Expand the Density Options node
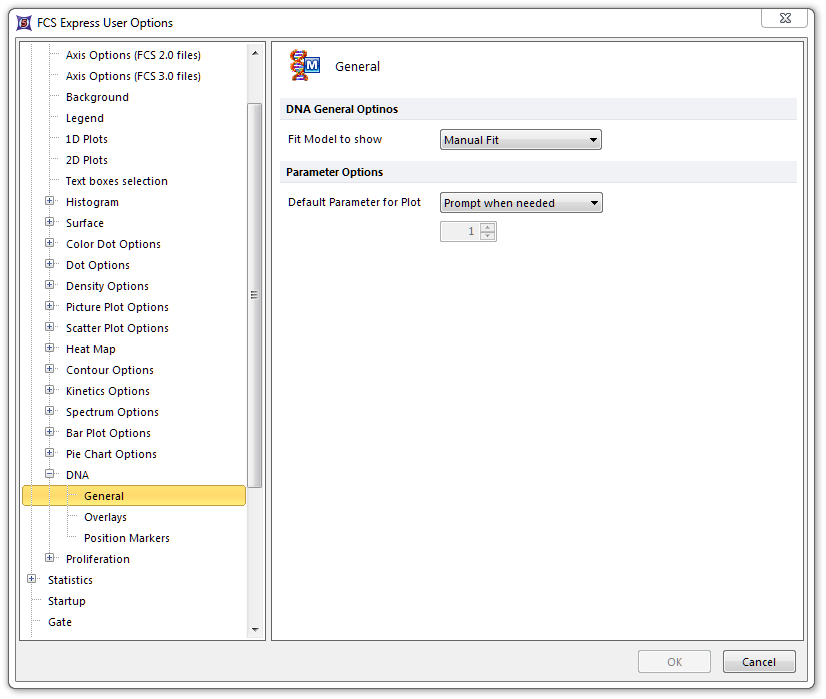826x699 pixels. (50, 285)
